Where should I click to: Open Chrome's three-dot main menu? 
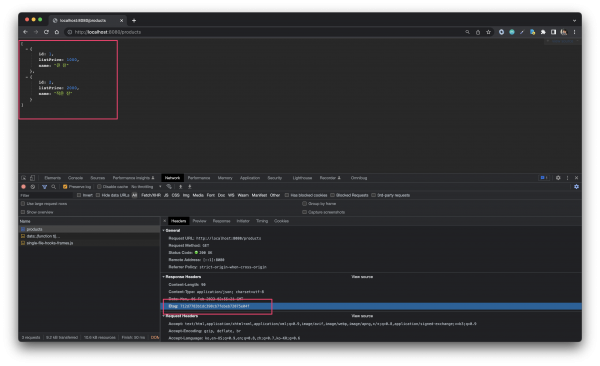tap(574, 32)
